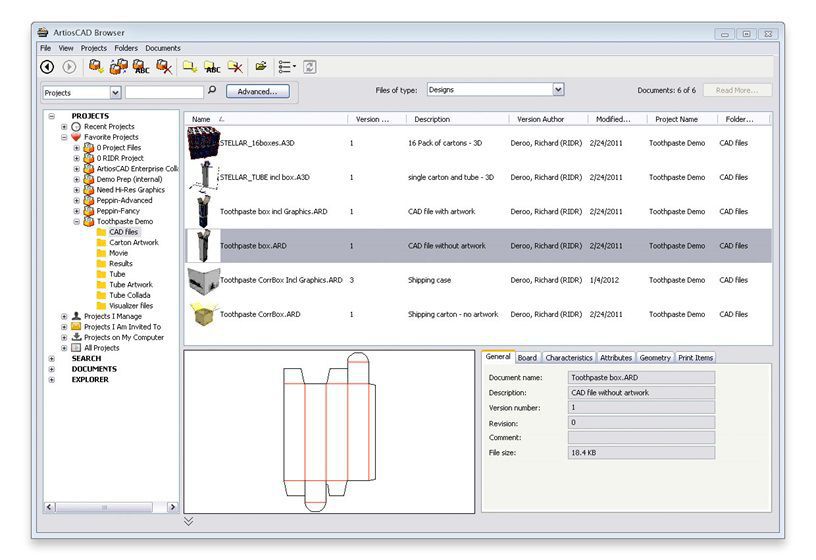Click the Toothpaste CorrBox.ARD thumbnail
The height and width of the screenshot is (560, 816).
pyautogui.click(x=203, y=314)
